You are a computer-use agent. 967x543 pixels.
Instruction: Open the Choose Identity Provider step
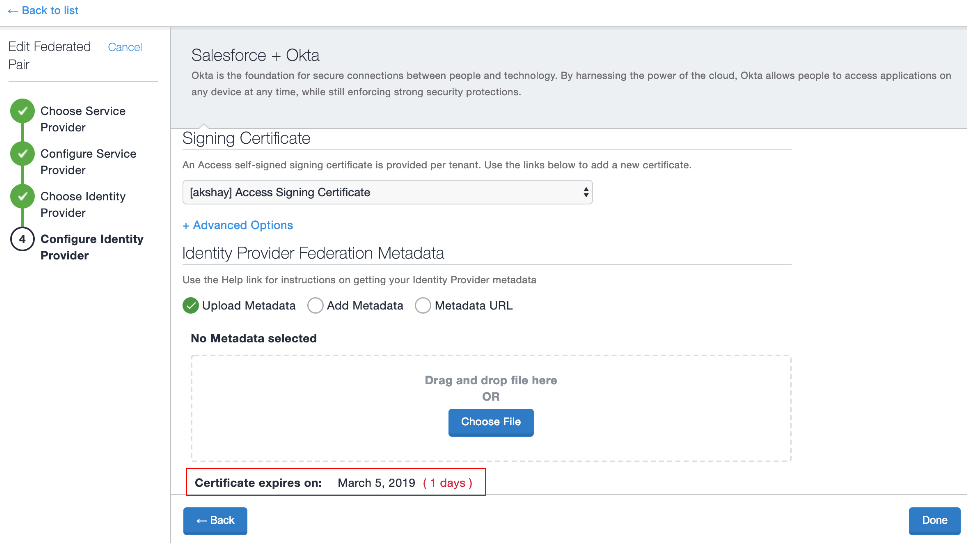click(x=83, y=204)
